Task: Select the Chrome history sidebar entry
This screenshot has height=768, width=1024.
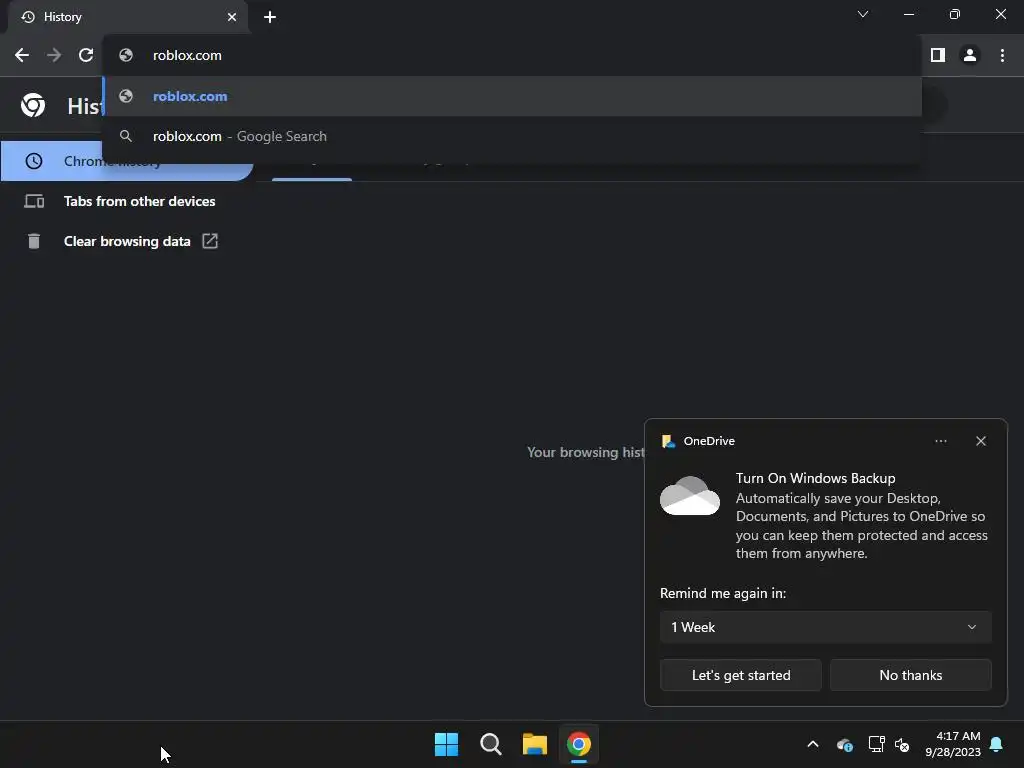Action: pyautogui.click(x=127, y=161)
